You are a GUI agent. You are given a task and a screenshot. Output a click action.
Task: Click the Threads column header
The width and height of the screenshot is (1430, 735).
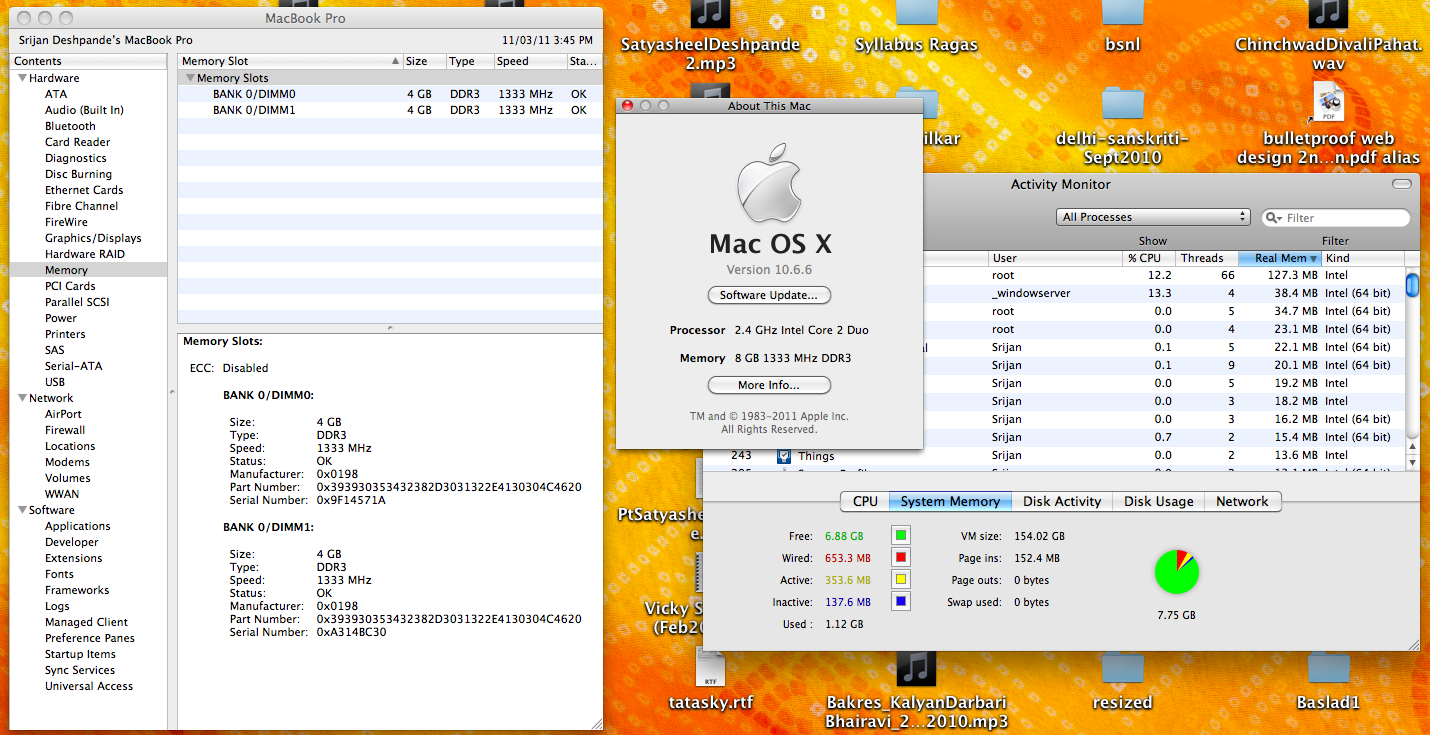pyautogui.click(x=1206, y=258)
